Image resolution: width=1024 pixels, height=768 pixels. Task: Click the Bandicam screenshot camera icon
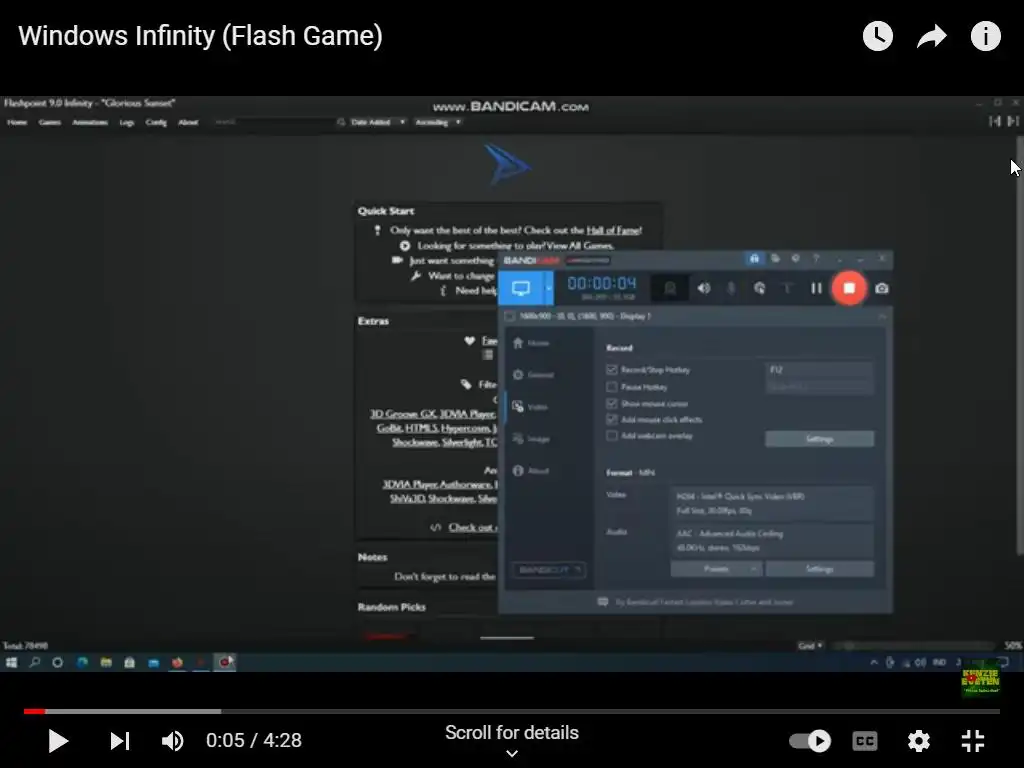pyautogui.click(x=882, y=288)
